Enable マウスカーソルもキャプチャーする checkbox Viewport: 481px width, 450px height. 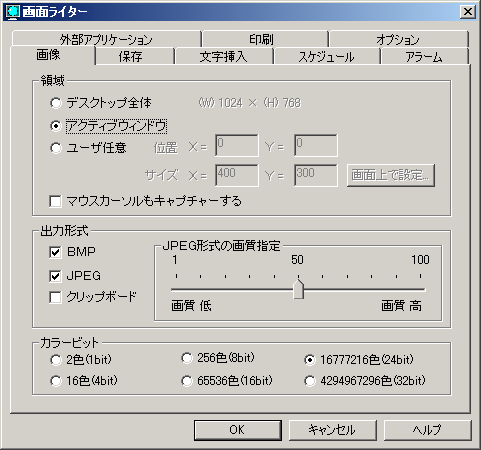(55, 201)
